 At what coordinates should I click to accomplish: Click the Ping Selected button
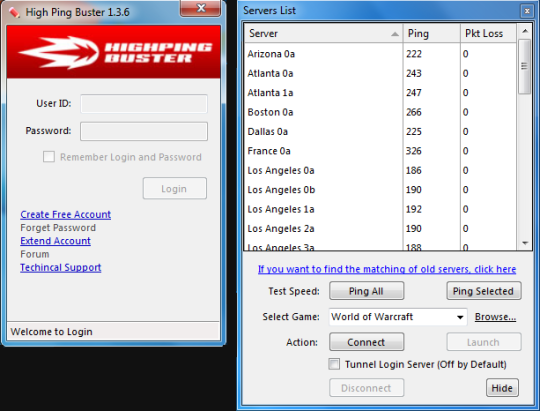pos(484,291)
